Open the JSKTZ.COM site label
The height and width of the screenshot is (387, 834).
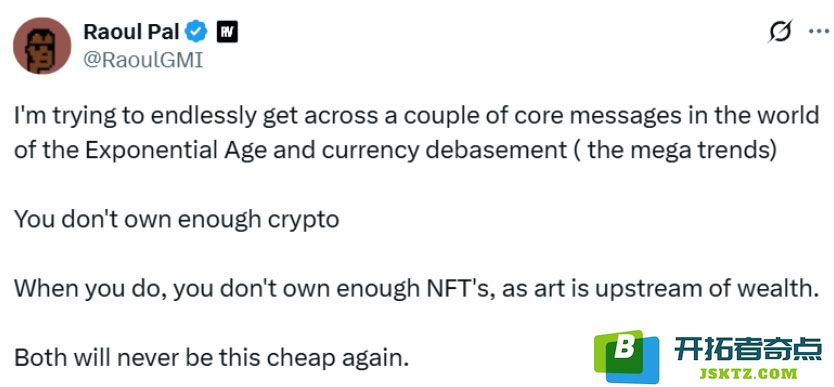(x=747, y=375)
